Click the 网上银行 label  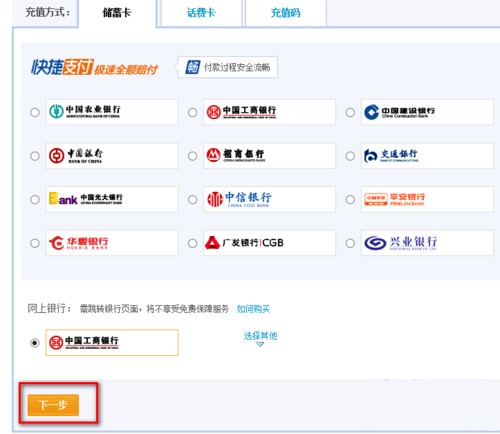[49, 308]
